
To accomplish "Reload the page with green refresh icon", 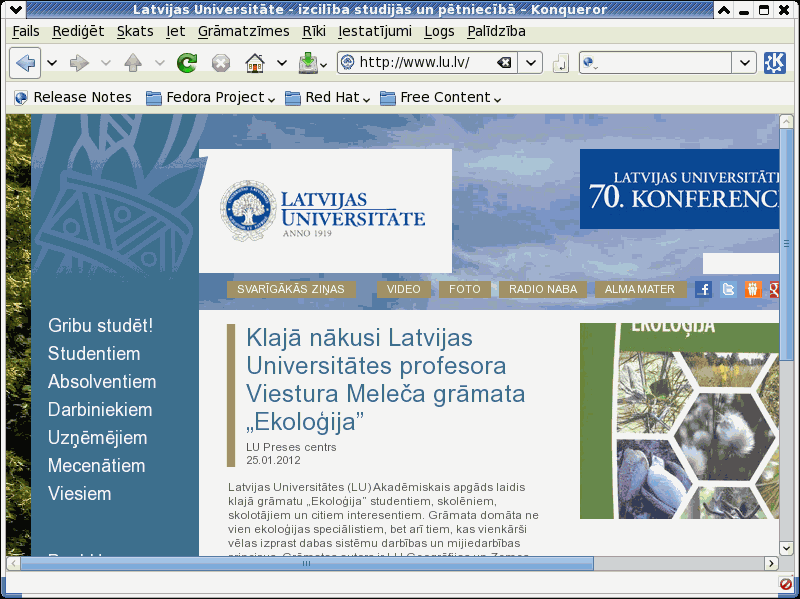I will click(187, 63).
